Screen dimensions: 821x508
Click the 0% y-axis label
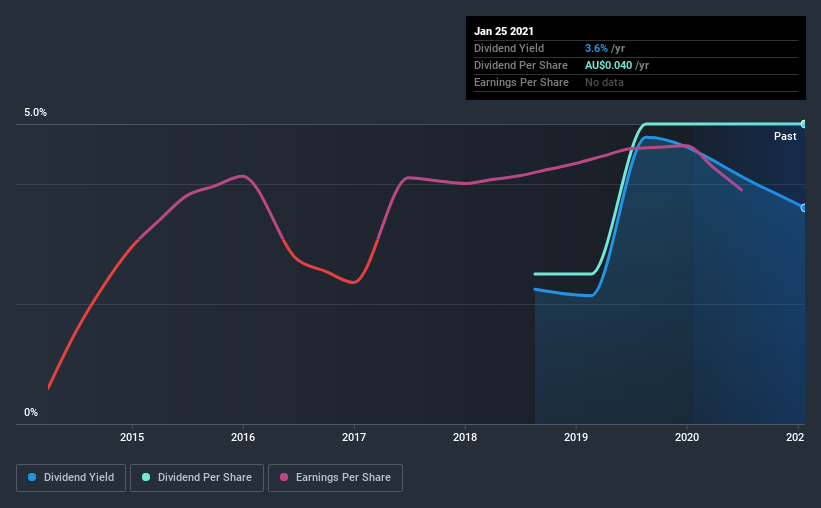tap(31, 413)
